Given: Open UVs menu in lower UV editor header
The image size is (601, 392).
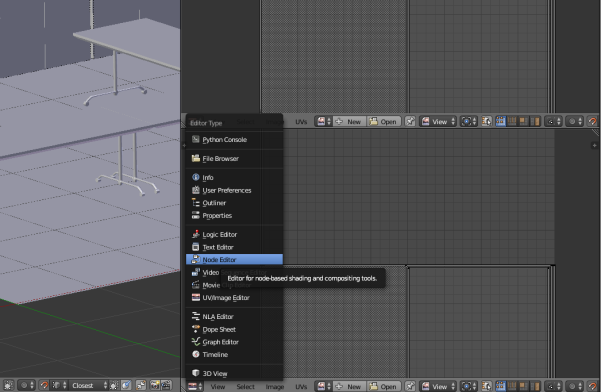Looking at the screenshot, I should (x=301, y=387).
